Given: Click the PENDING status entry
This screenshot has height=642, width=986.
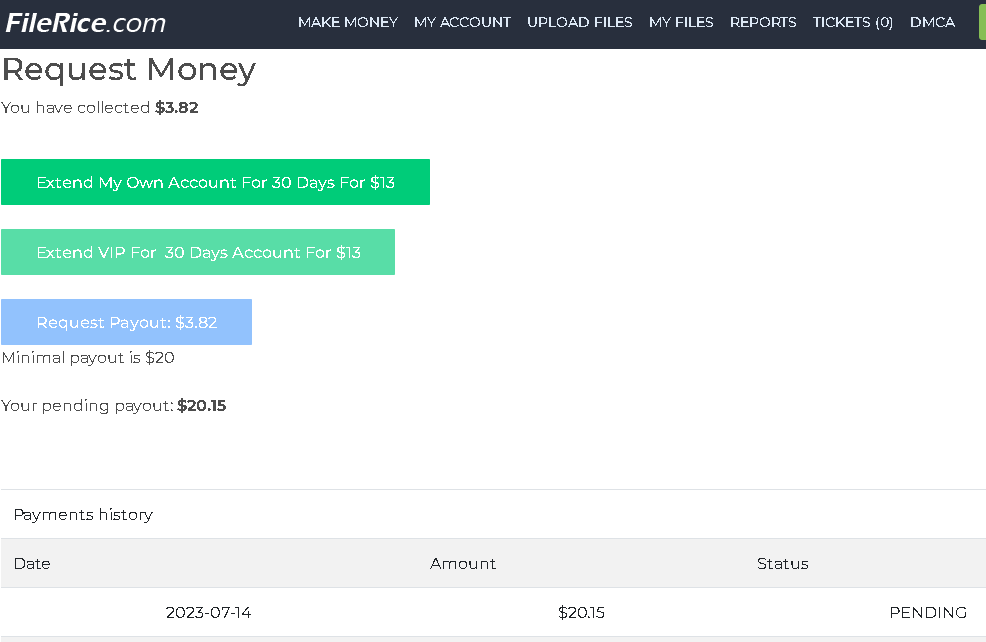Looking at the screenshot, I should (927, 613).
